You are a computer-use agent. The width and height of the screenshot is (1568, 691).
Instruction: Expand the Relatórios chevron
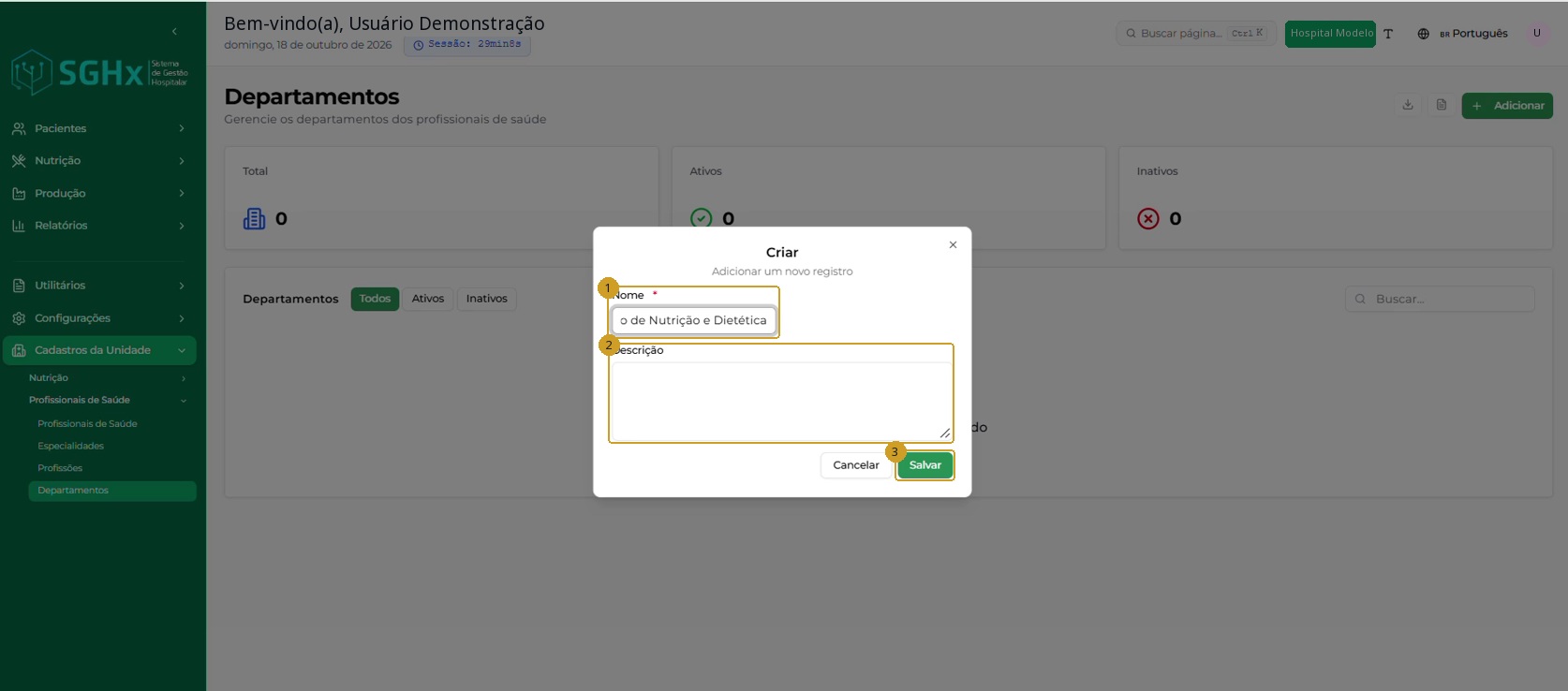point(182,226)
